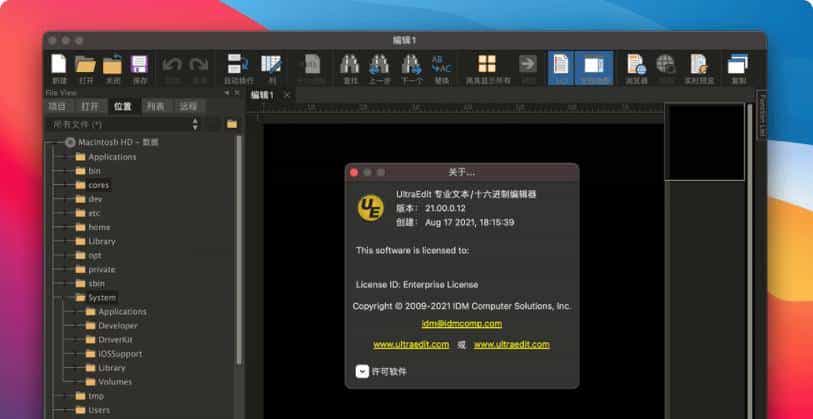813x419 pixels.
Task: Close the 关于 dialog with red button
Action: (x=354, y=173)
